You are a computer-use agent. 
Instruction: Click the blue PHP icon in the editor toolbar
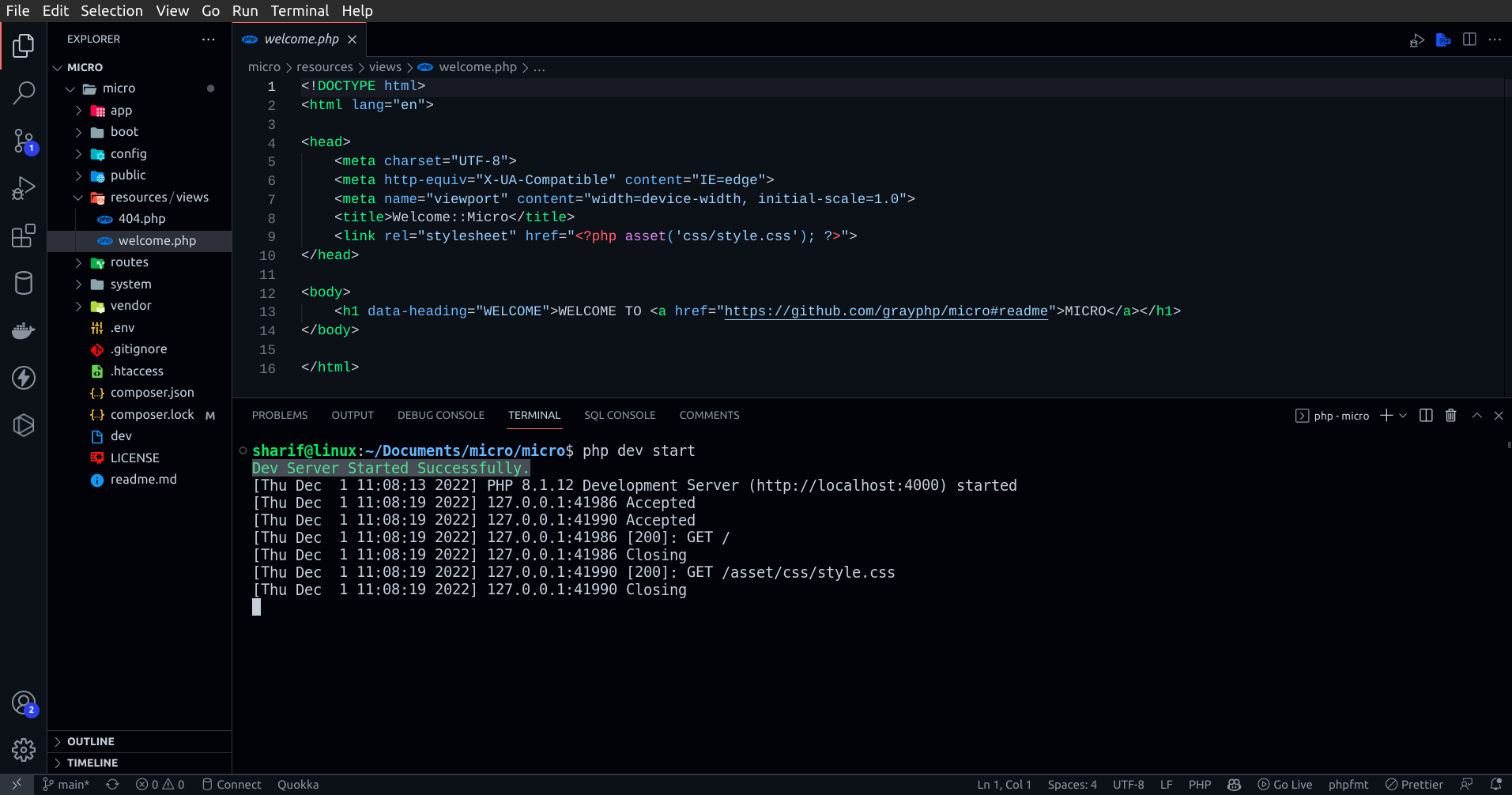point(1443,40)
